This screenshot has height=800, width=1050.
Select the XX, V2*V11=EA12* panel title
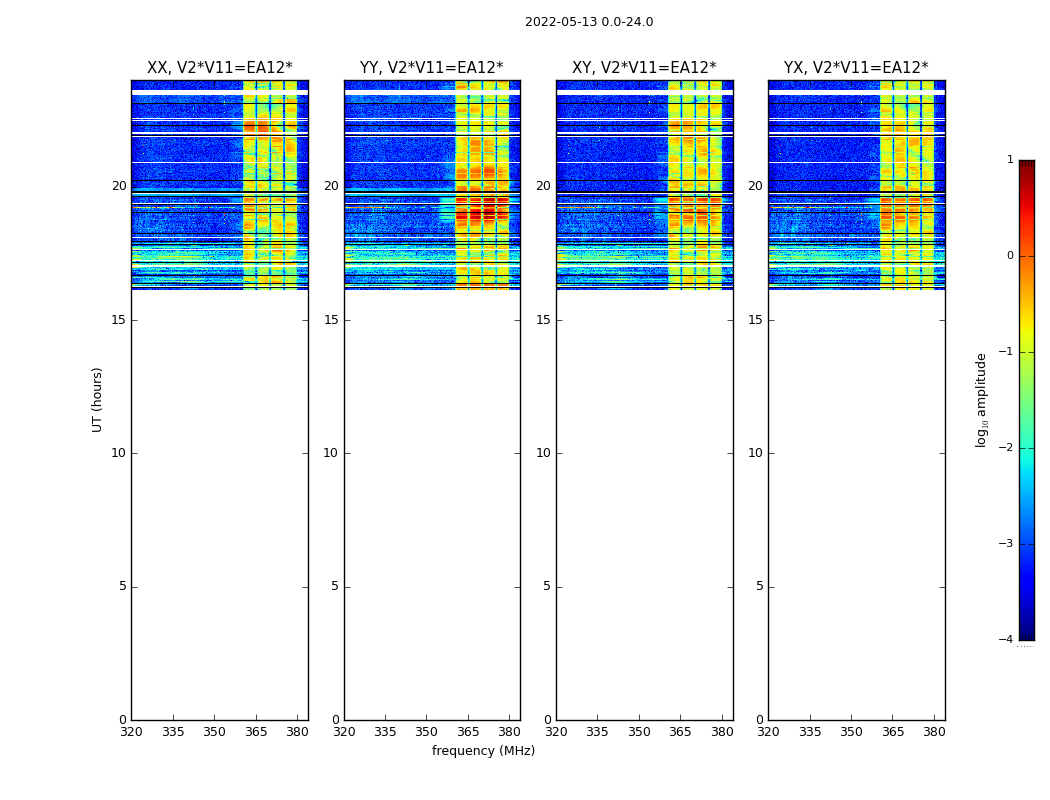(219, 68)
